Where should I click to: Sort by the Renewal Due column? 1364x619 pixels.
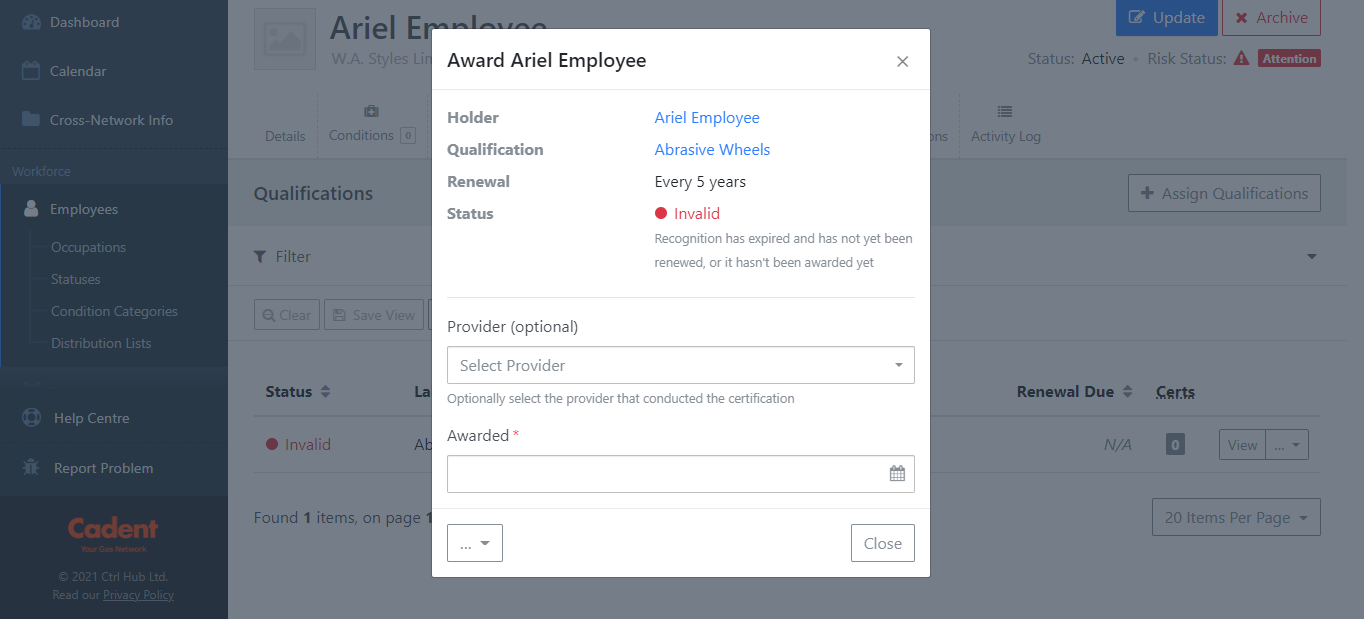coord(1075,392)
